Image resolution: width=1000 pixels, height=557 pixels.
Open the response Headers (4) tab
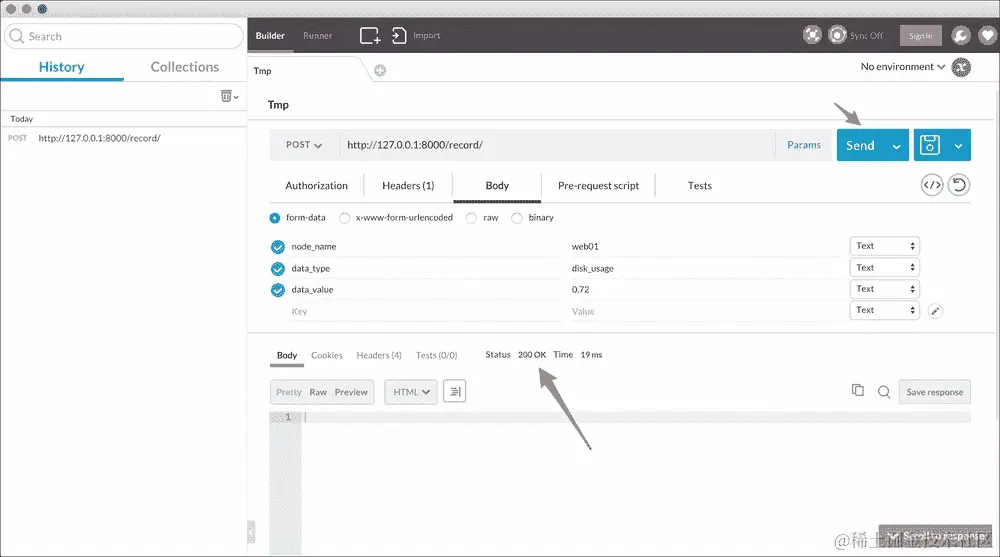(x=379, y=355)
